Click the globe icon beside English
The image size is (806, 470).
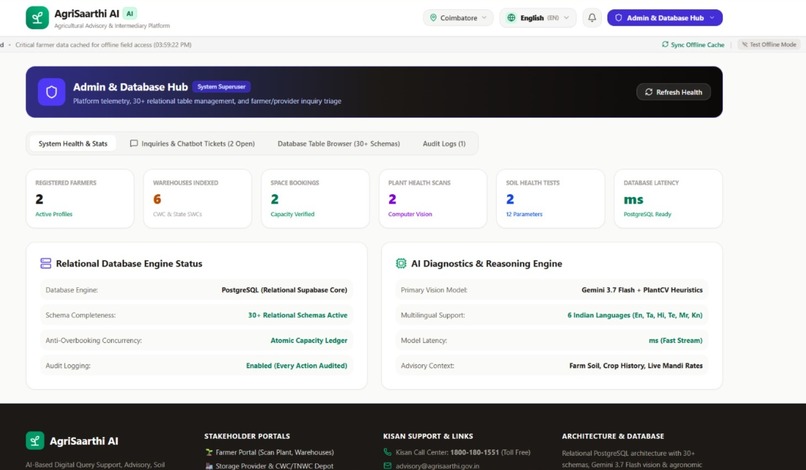(511, 18)
